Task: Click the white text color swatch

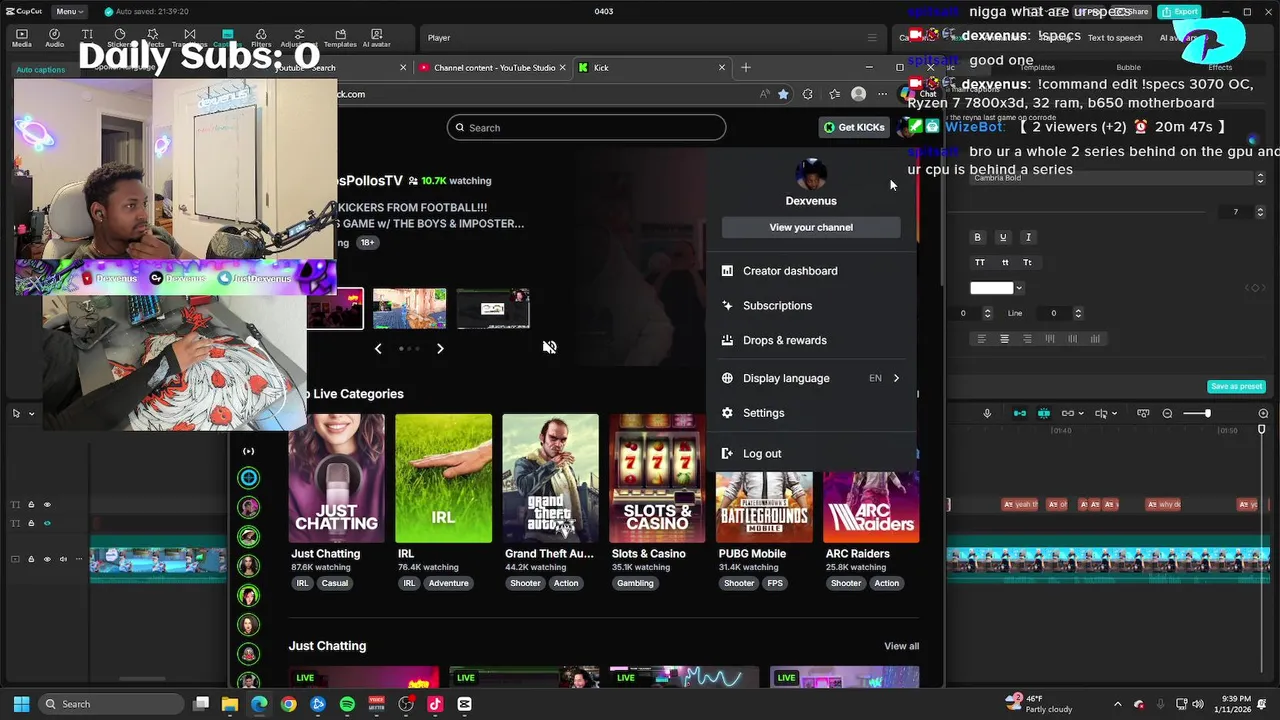Action: point(992,288)
